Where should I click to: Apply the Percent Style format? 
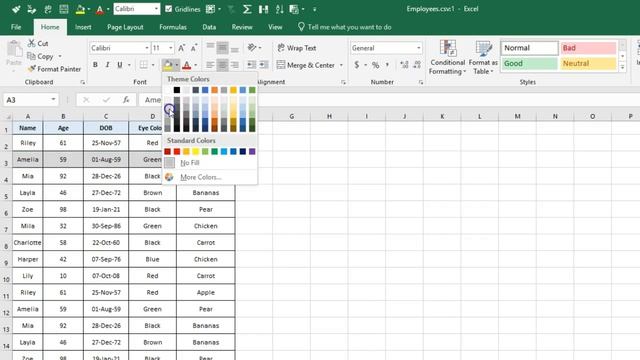tap(376, 64)
